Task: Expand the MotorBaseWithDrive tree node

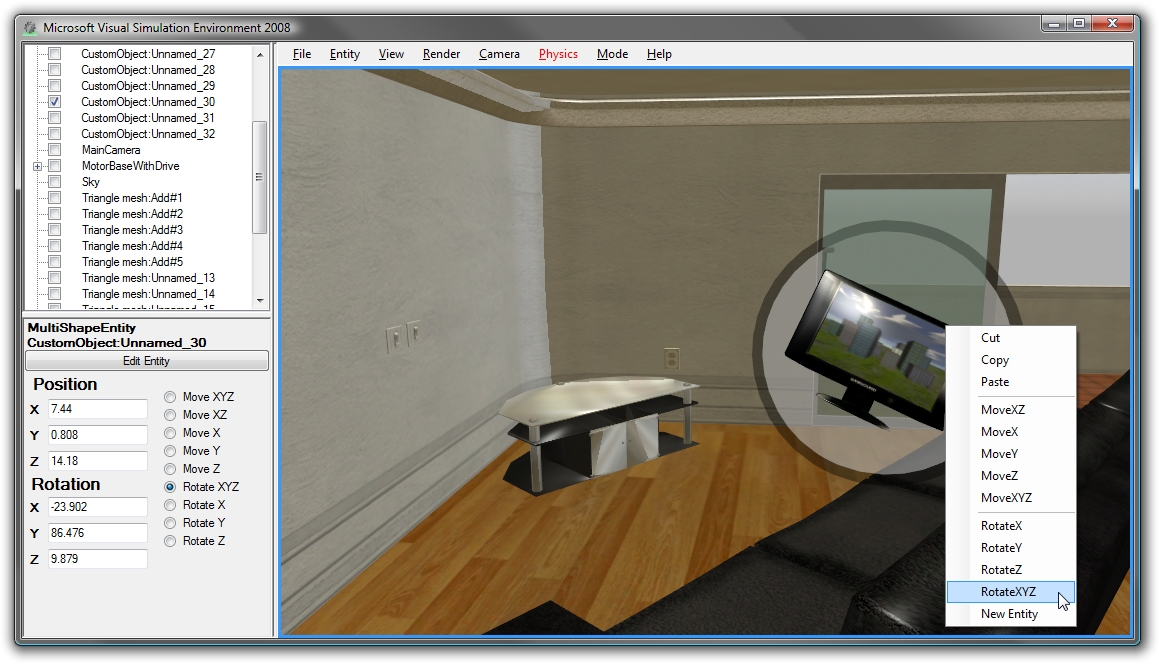Action: pyautogui.click(x=36, y=165)
